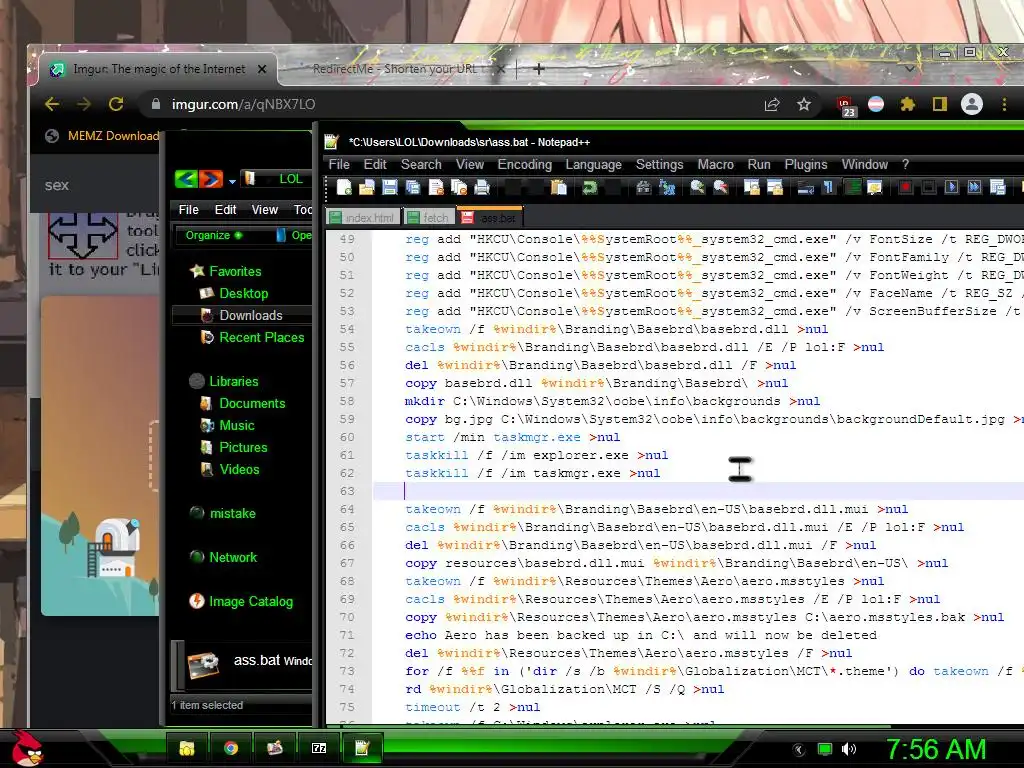The width and height of the screenshot is (1024, 768).
Task: Open the recent locations dropdown arrow in Explorer
Action: click(232, 181)
